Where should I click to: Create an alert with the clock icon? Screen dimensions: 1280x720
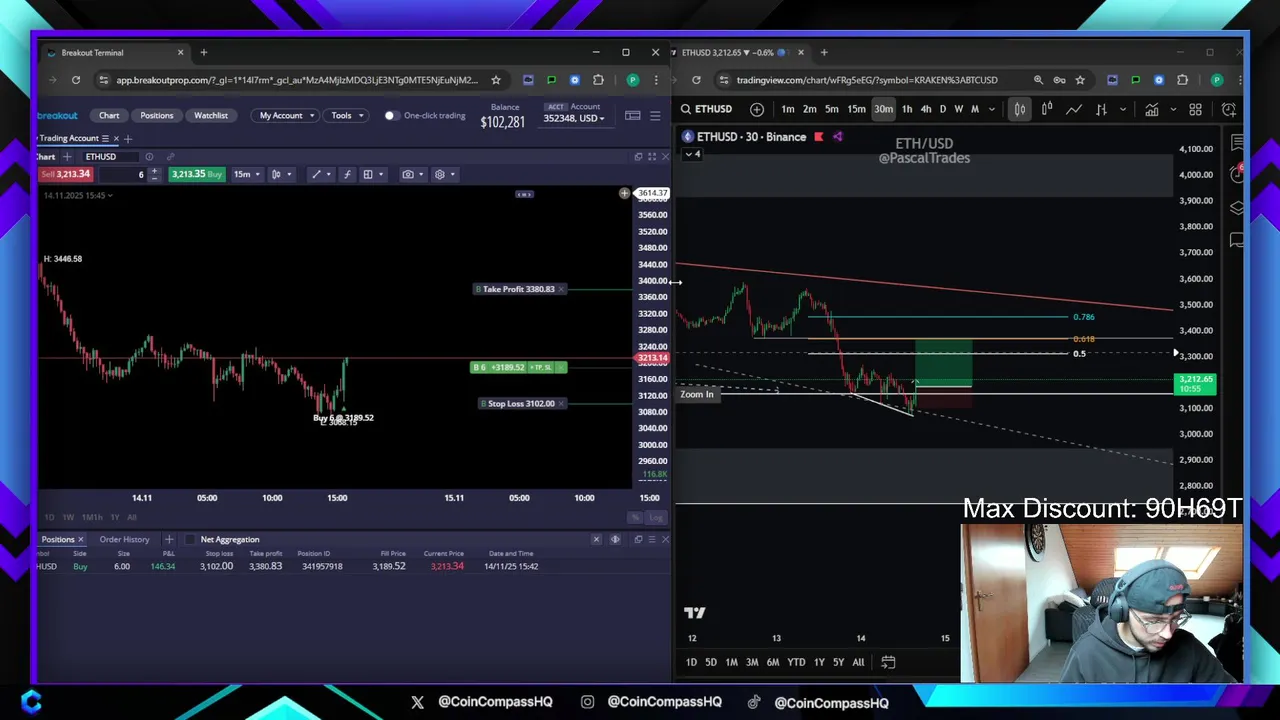tap(1229, 109)
